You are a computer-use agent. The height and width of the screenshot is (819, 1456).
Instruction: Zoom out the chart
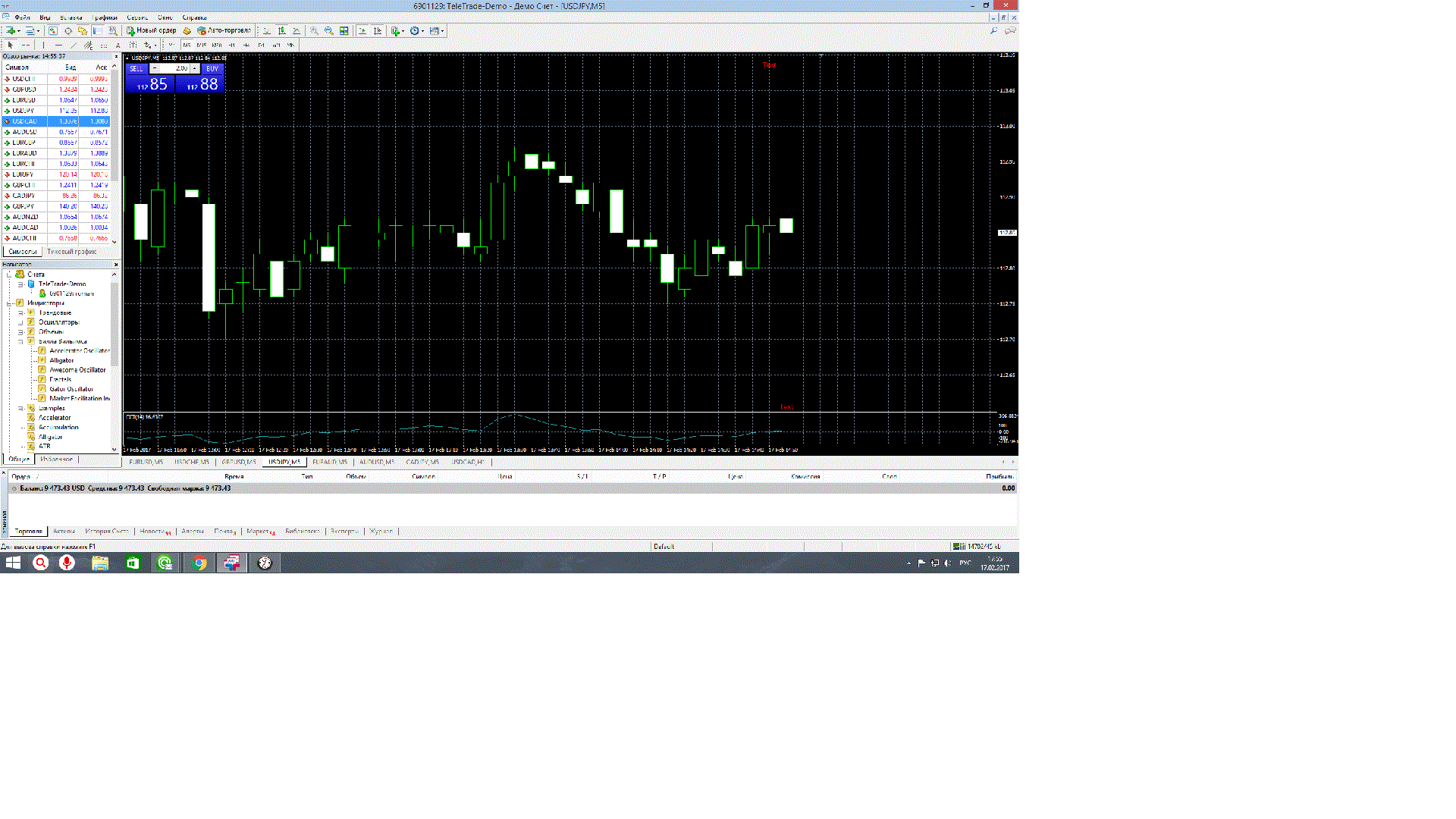tap(328, 31)
